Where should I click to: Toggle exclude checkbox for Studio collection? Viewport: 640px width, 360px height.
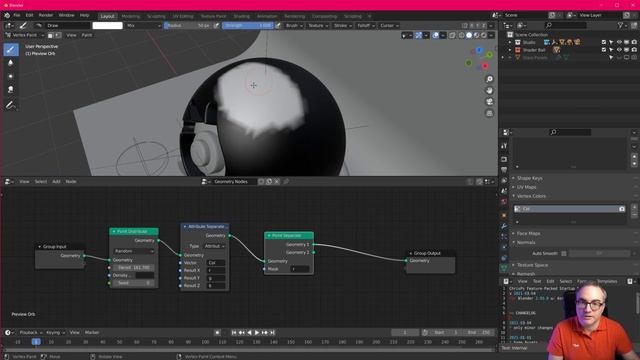pyautogui.click(x=604, y=42)
